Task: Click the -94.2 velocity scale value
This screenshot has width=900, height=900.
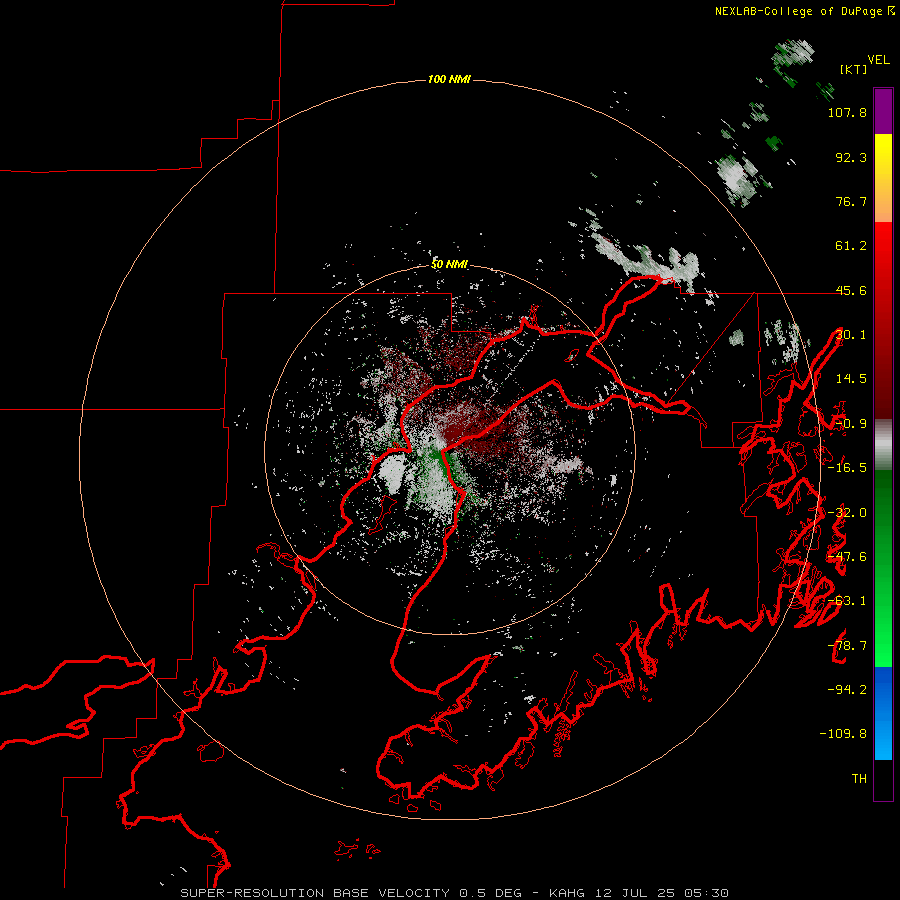Action: pyautogui.click(x=847, y=689)
